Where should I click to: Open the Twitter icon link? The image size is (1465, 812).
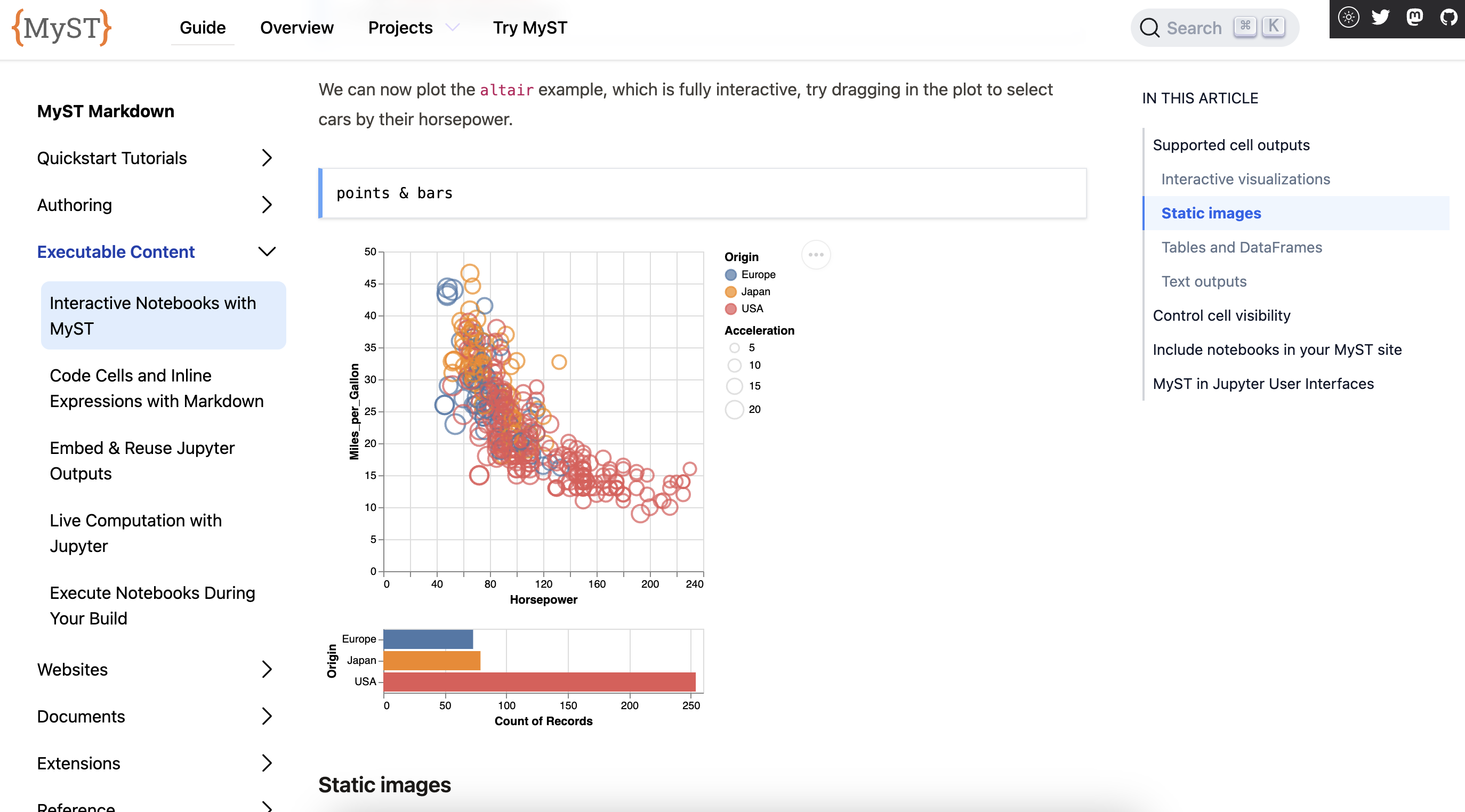[1380, 17]
